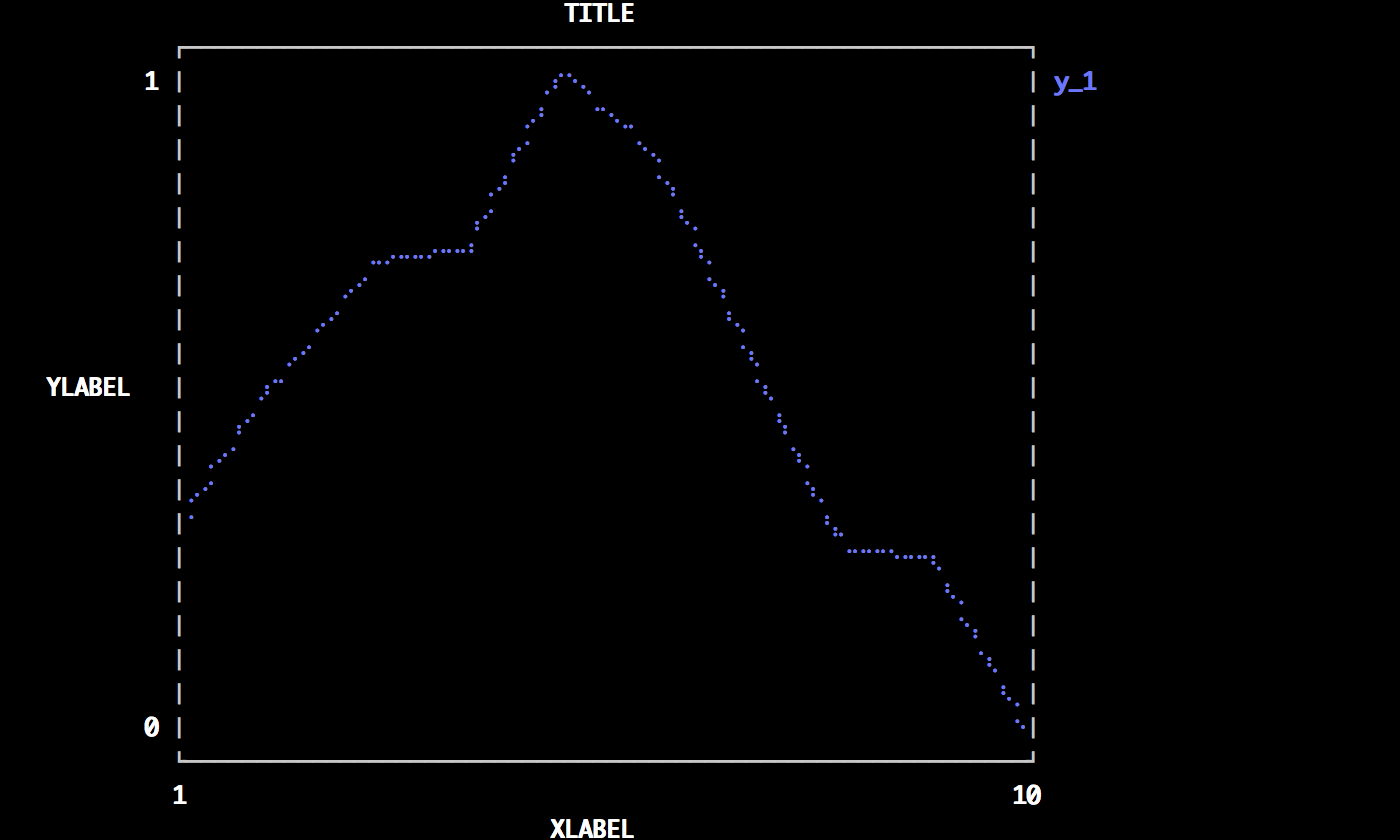The width and height of the screenshot is (1400, 840).
Task: Click the dashed right border line
Action: pos(1033,400)
